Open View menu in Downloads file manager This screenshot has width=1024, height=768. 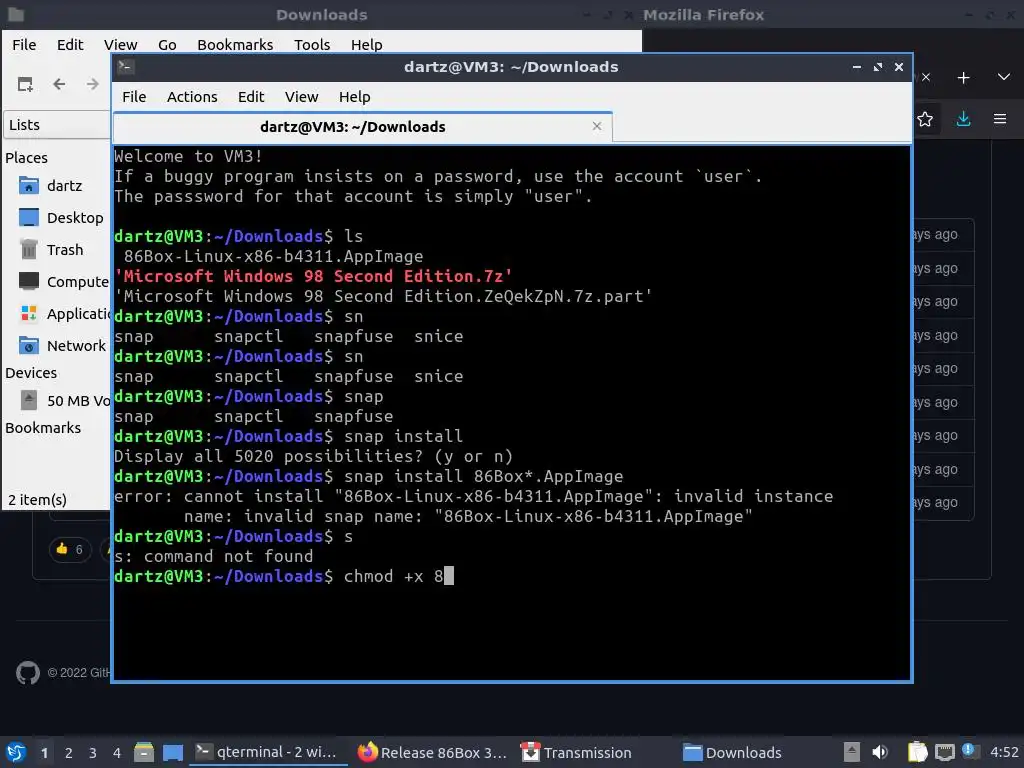pos(120,44)
